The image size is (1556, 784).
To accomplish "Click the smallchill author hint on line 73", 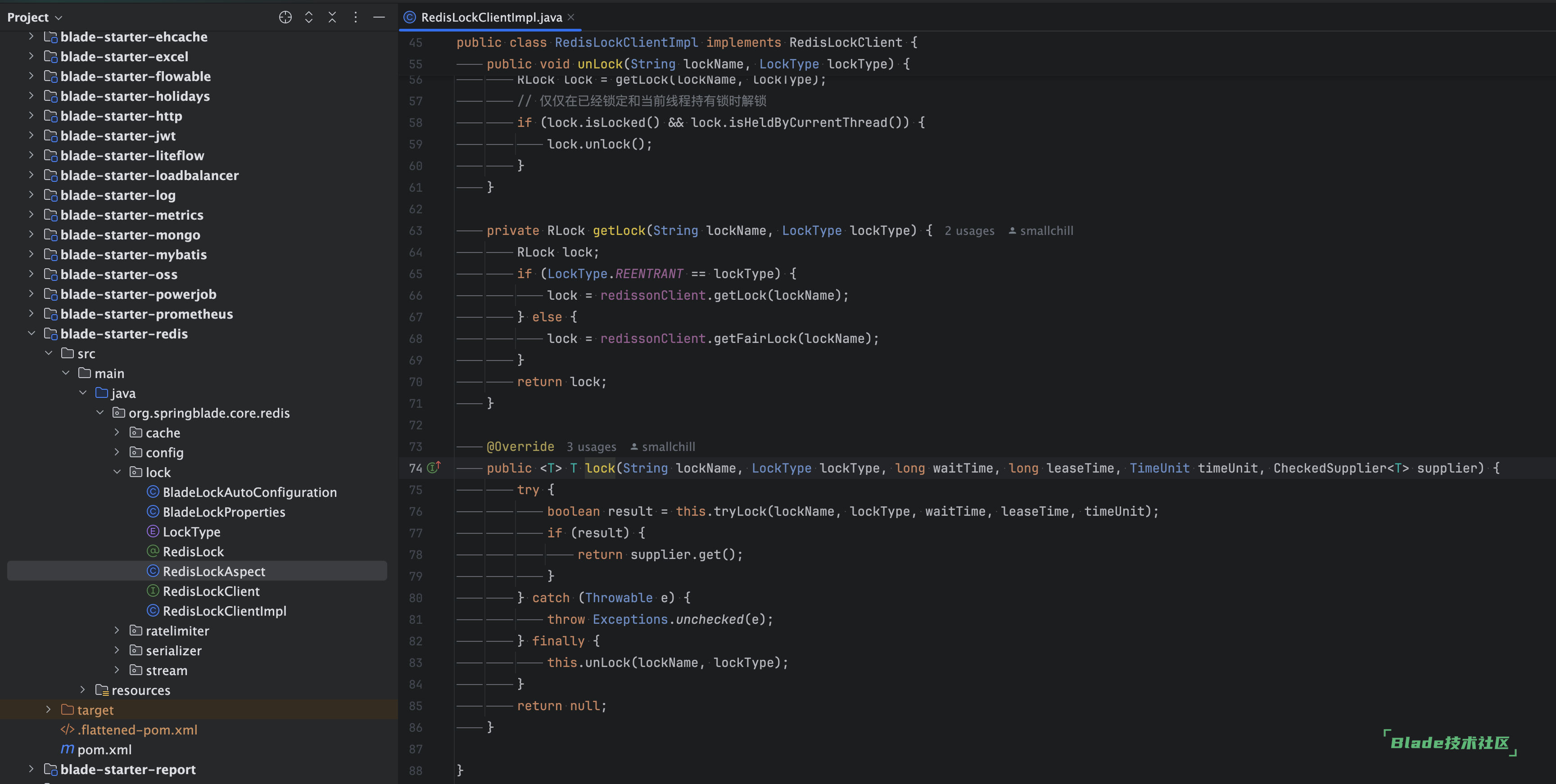I will 663,447.
